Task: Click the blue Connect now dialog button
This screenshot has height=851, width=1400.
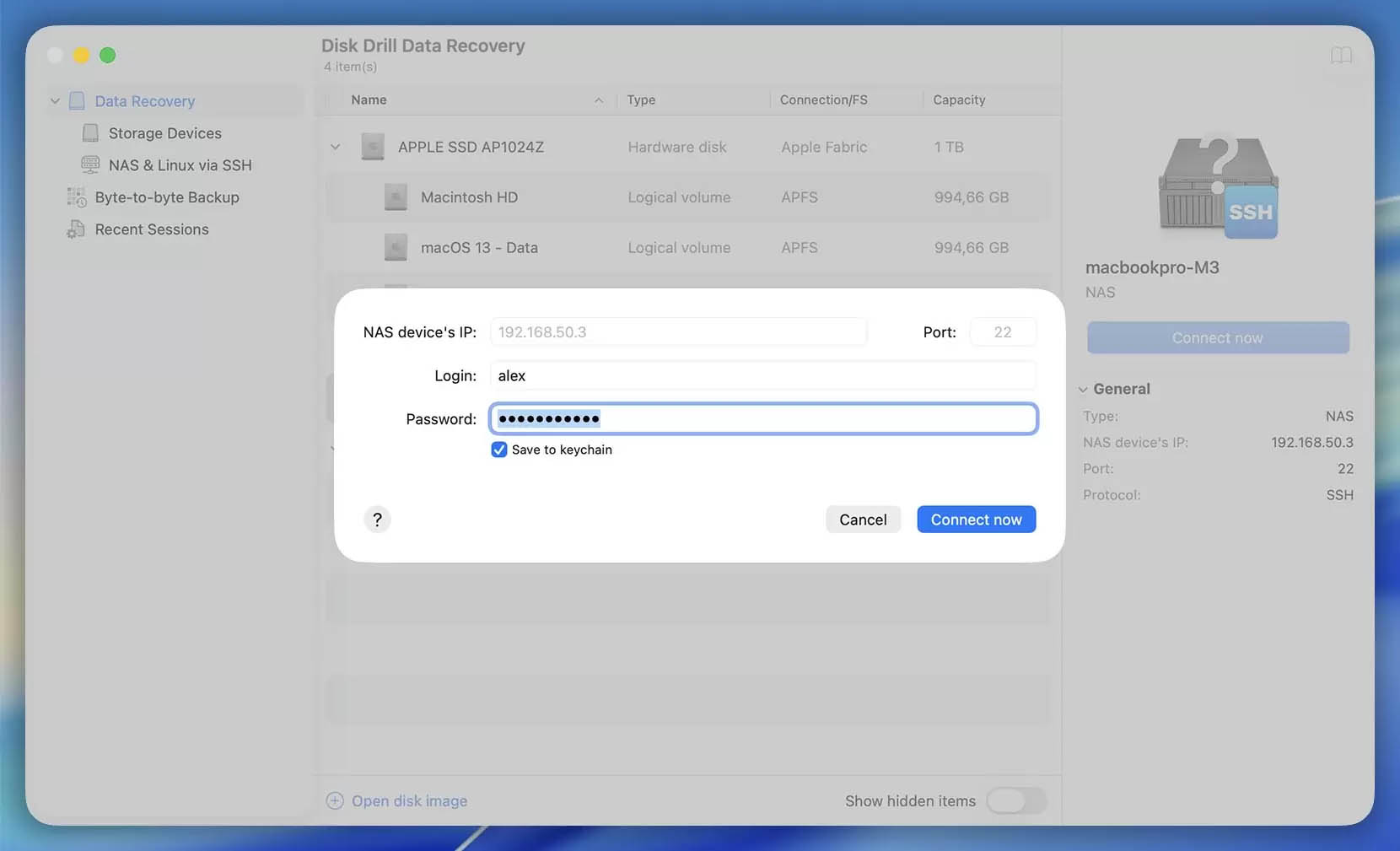Action: [976, 520]
